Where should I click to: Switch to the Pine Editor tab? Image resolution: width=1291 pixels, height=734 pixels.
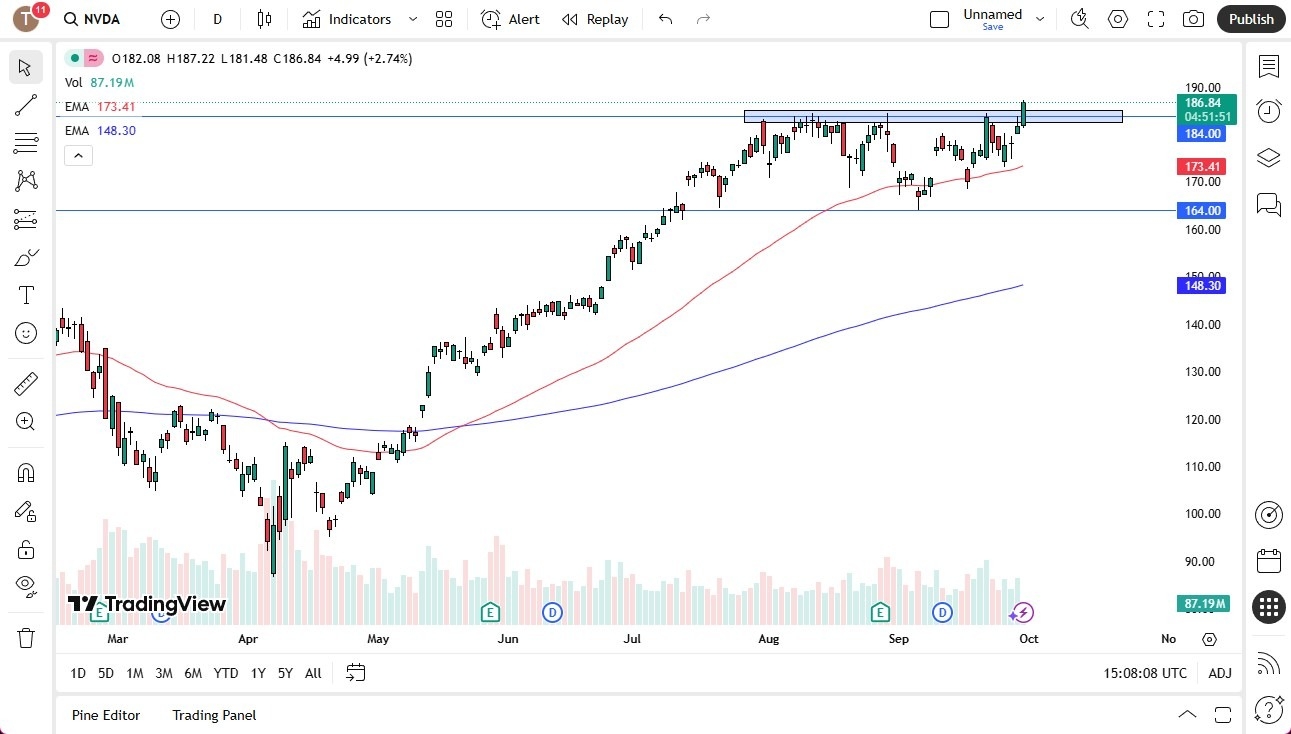coord(106,715)
